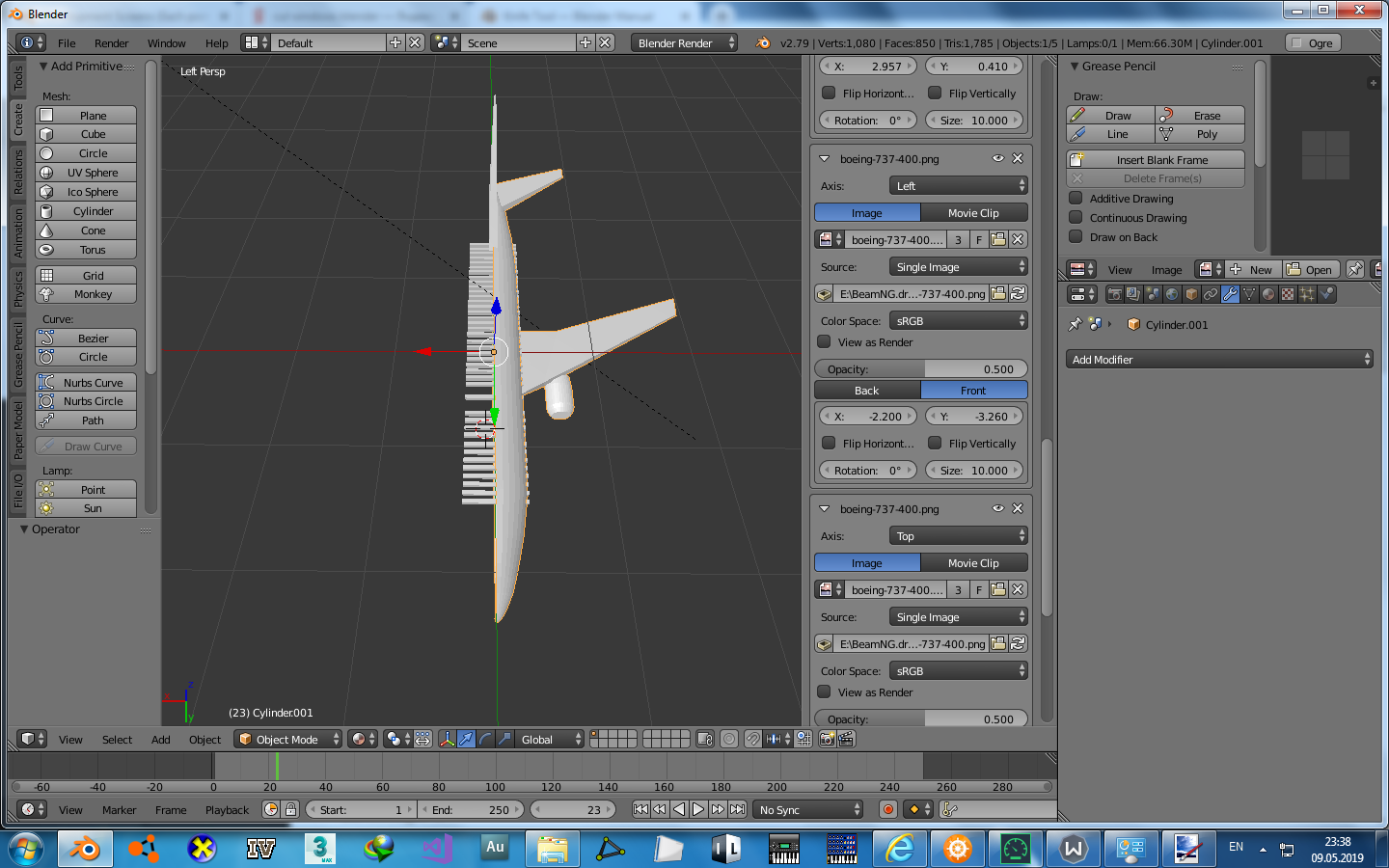Open the Render properties camera tab

[1114, 294]
